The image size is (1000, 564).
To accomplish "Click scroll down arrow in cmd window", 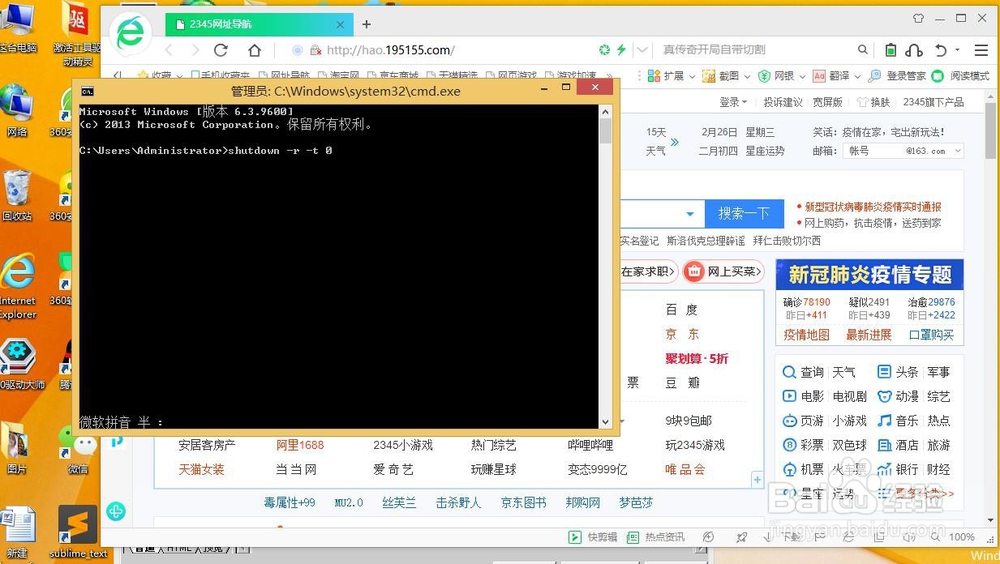I will point(605,422).
